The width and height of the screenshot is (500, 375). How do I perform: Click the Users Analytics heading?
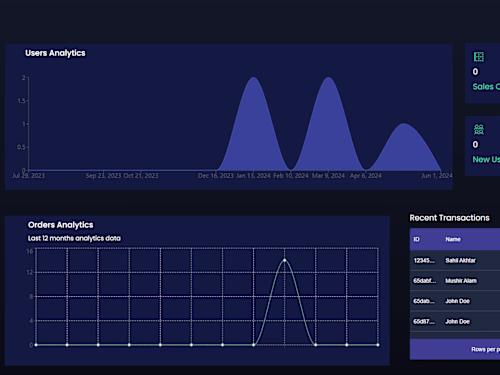[55, 53]
